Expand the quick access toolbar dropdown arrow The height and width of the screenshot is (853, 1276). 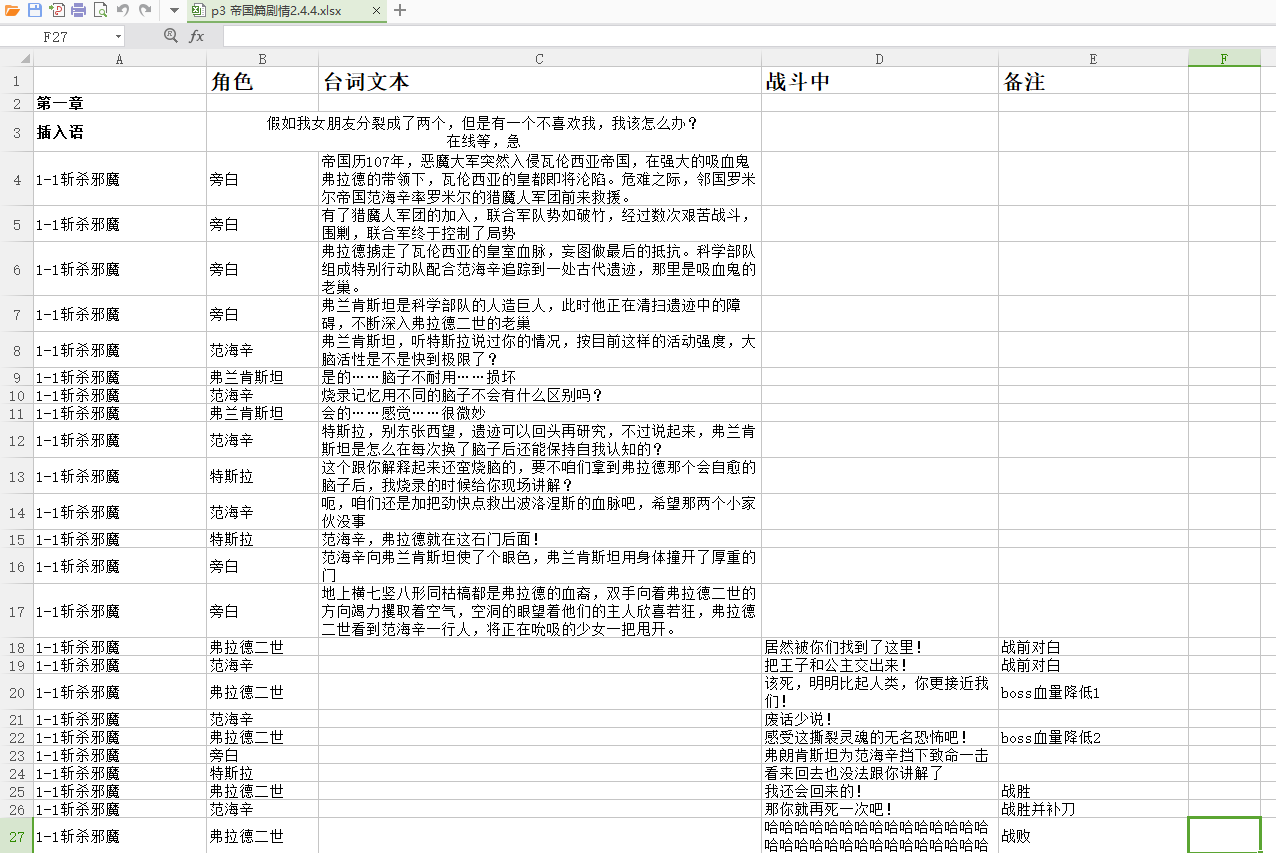tap(174, 11)
